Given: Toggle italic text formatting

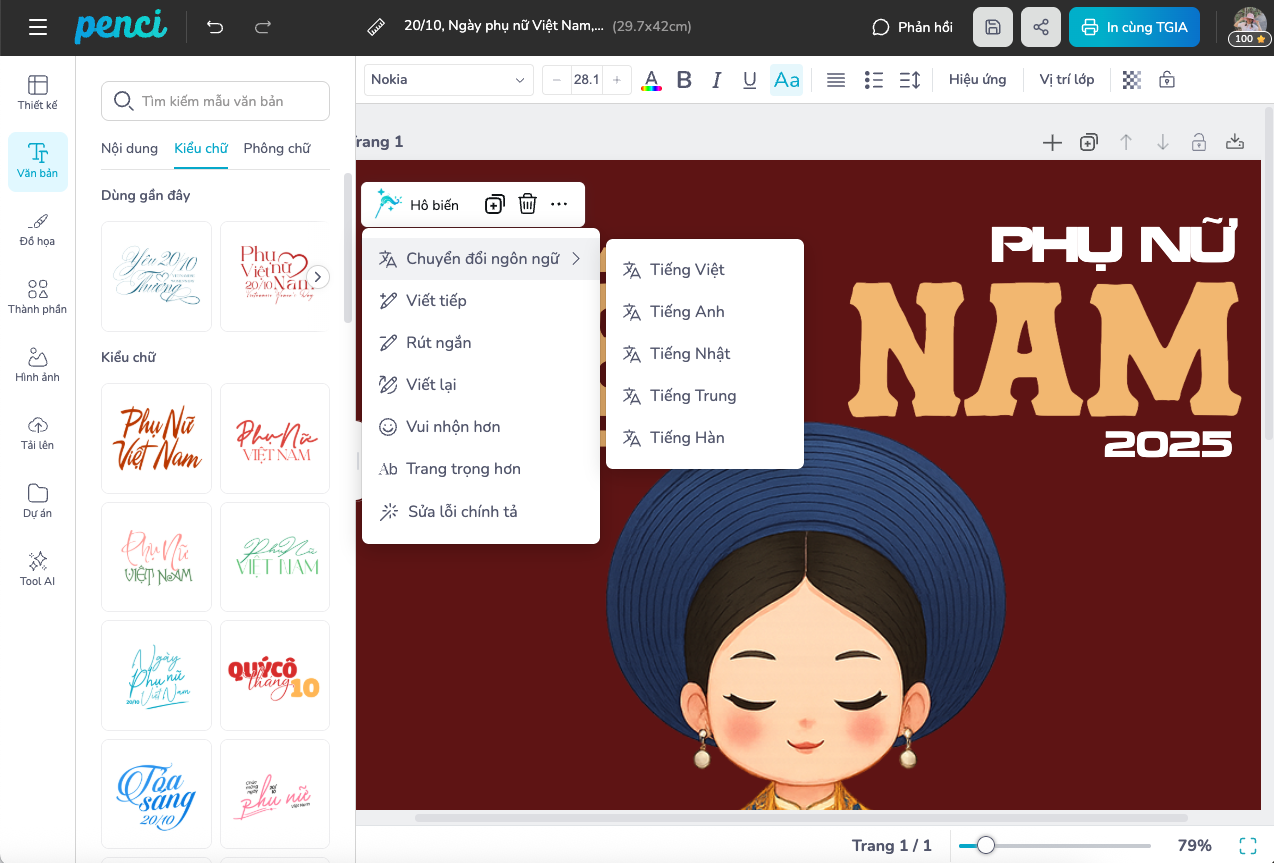Looking at the screenshot, I should pyautogui.click(x=716, y=80).
